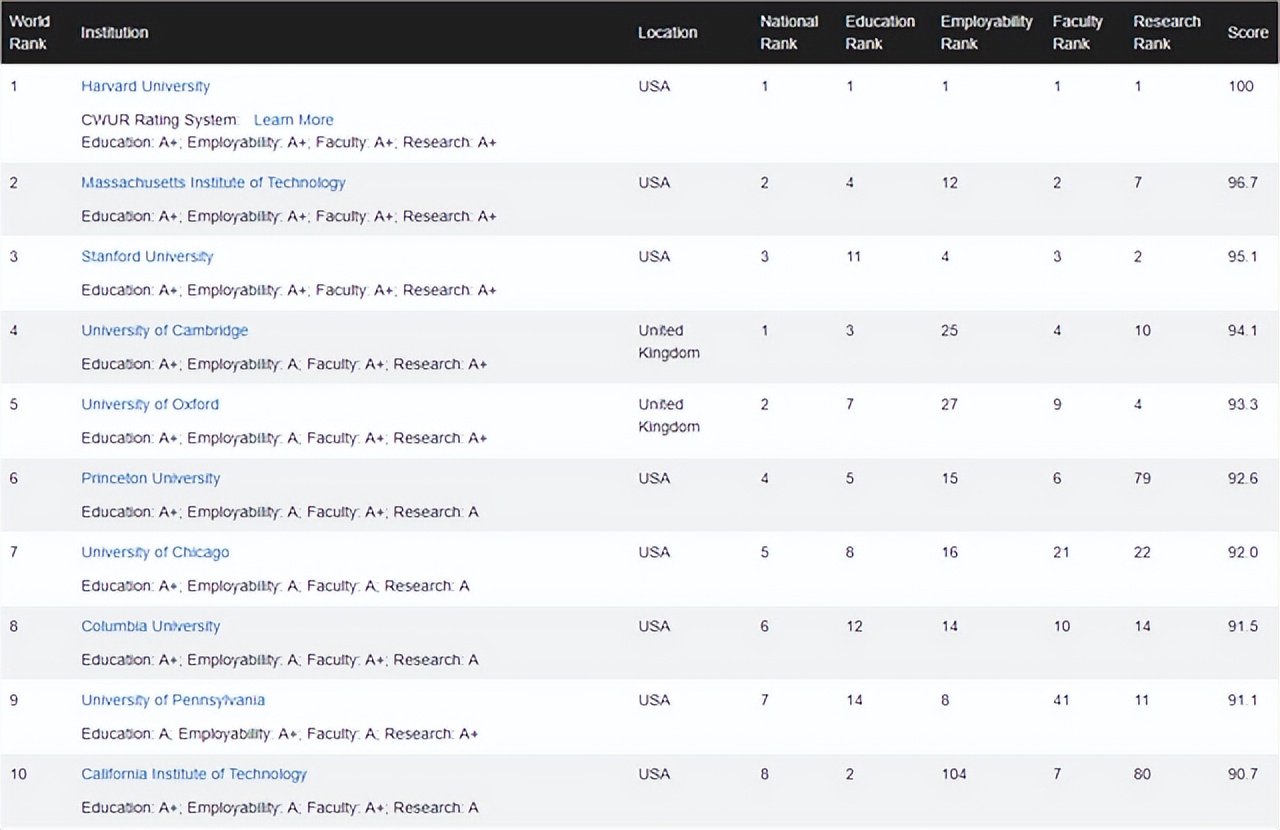Click the Employability Rank column header
The image size is (1280, 830).
tap(985, 33)
